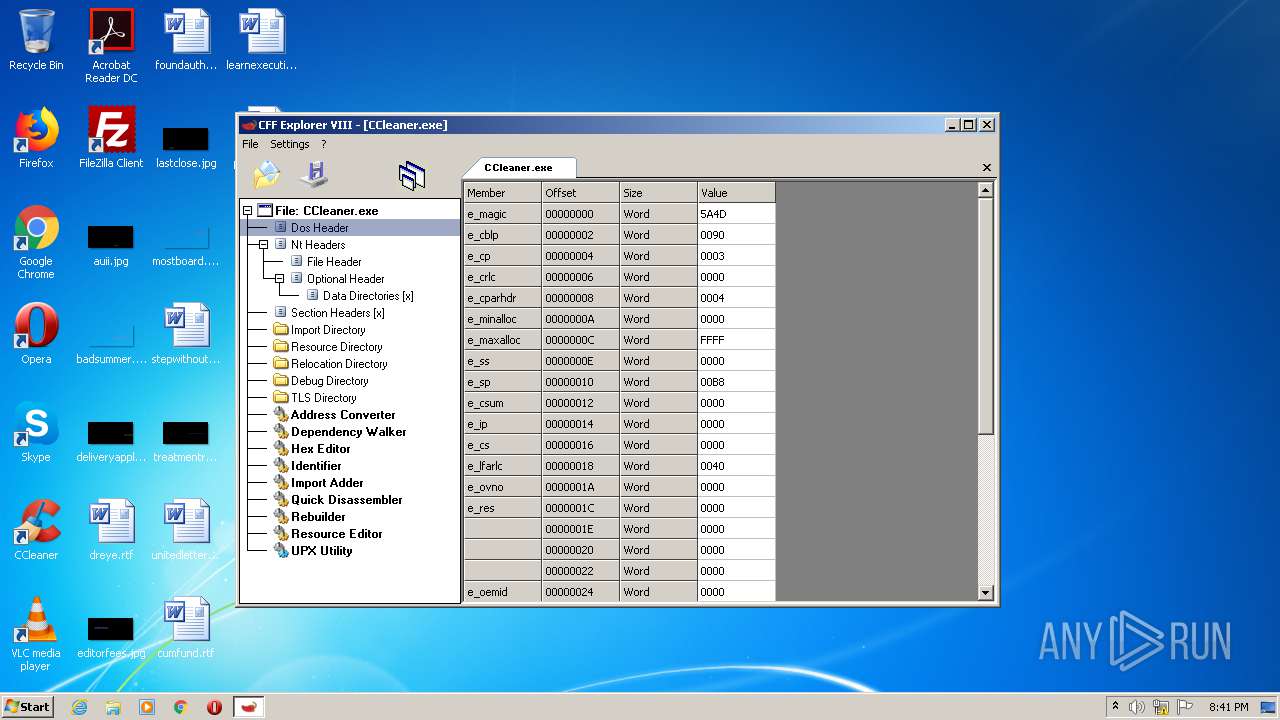Viewport: 1280px width, 720px height.
Task: Select the e_sp value 00B8
Action: click(x=736, y=382)
